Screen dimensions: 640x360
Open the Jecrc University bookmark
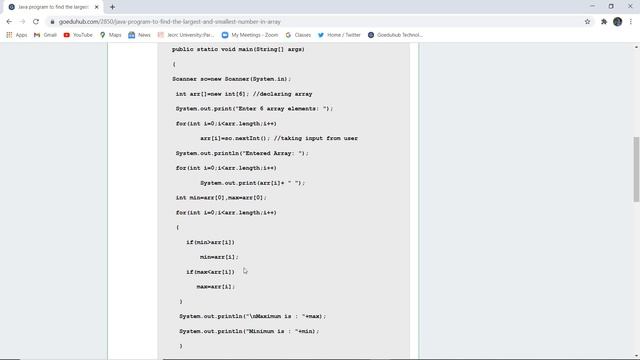pos(186,35)
